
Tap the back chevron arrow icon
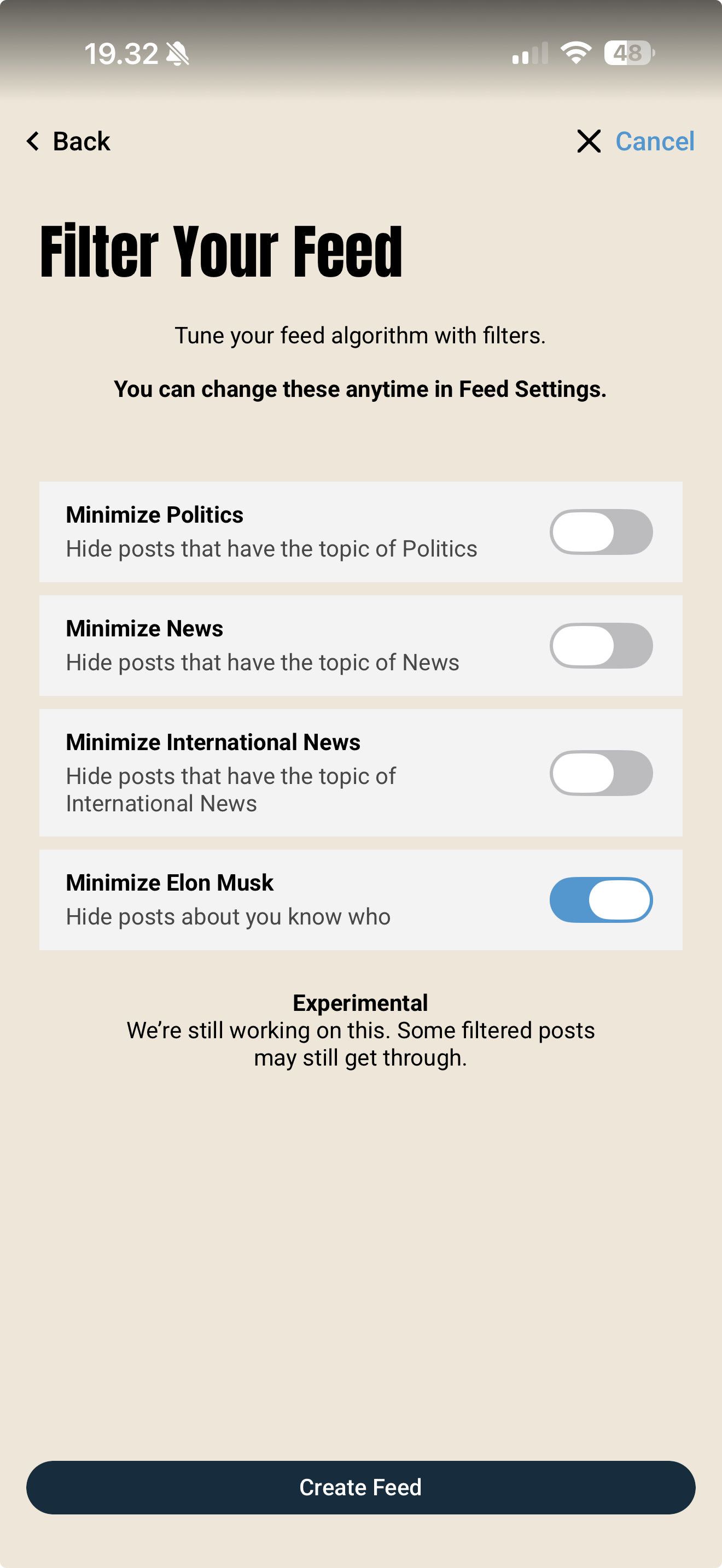point(33,141)
